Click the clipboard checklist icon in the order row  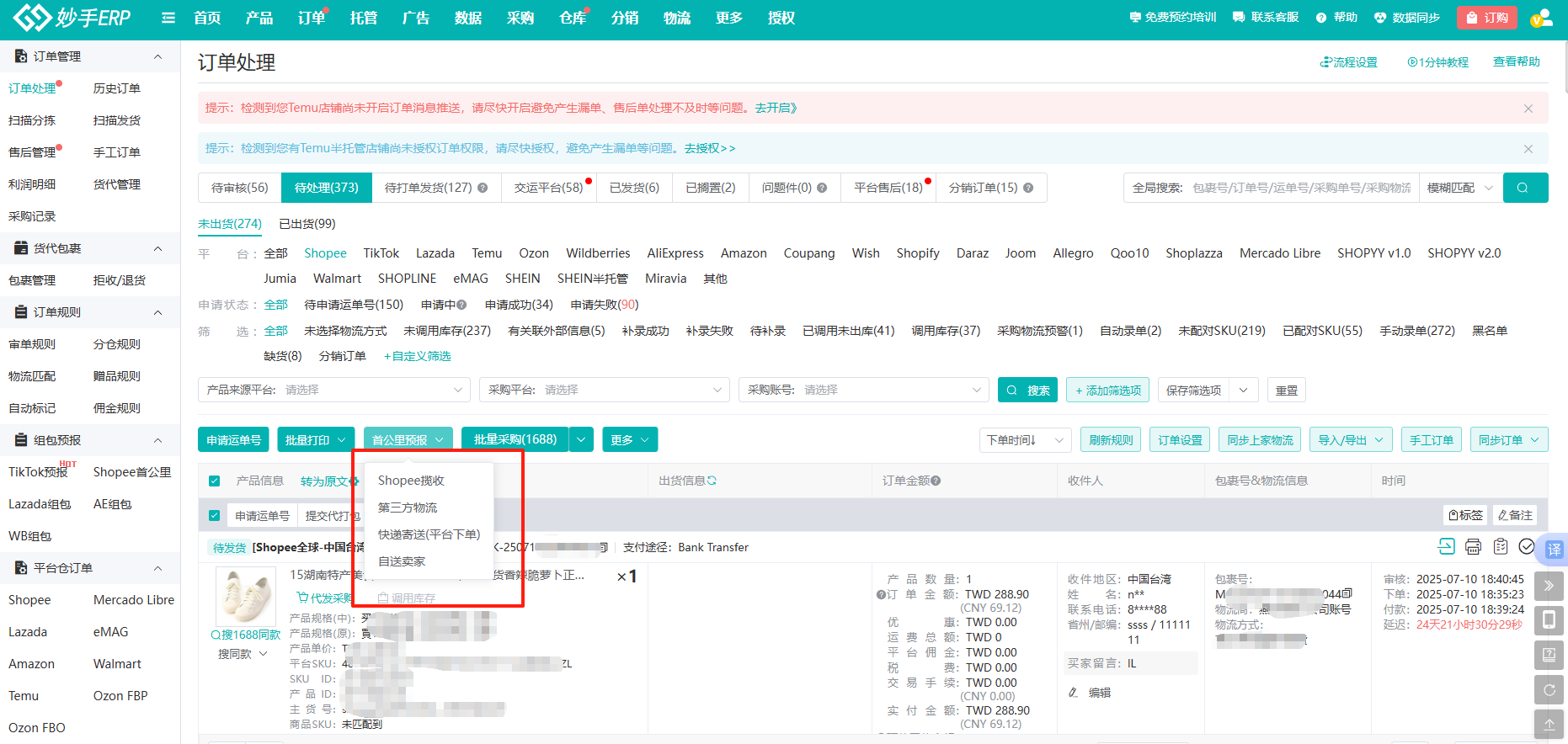click(1501, 547)
